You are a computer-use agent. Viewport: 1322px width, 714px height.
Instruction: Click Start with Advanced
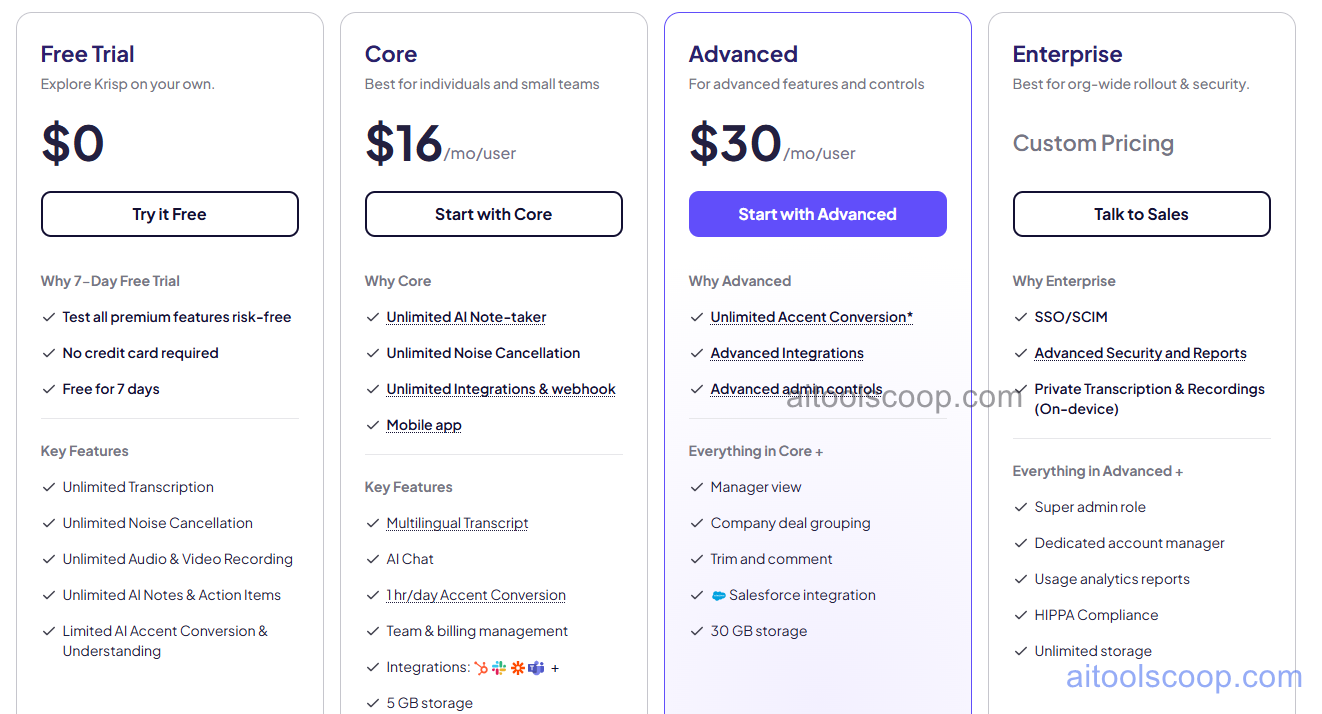click(817, 214)
